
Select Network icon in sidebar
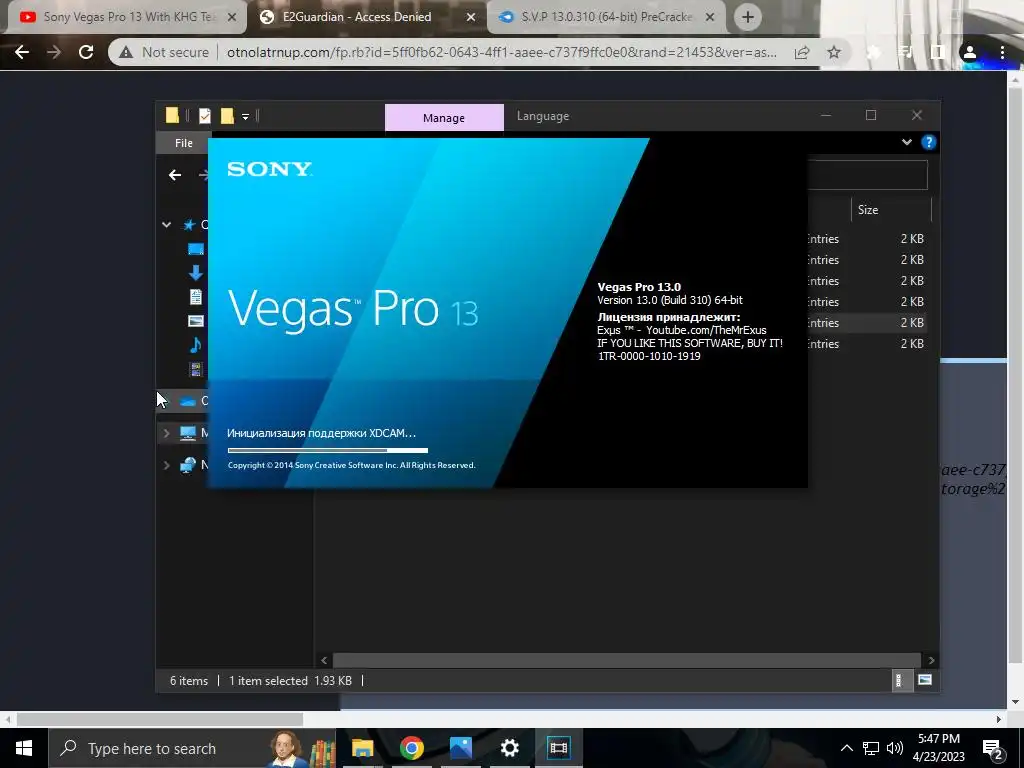pyautogui.click(x=188, y=465)
